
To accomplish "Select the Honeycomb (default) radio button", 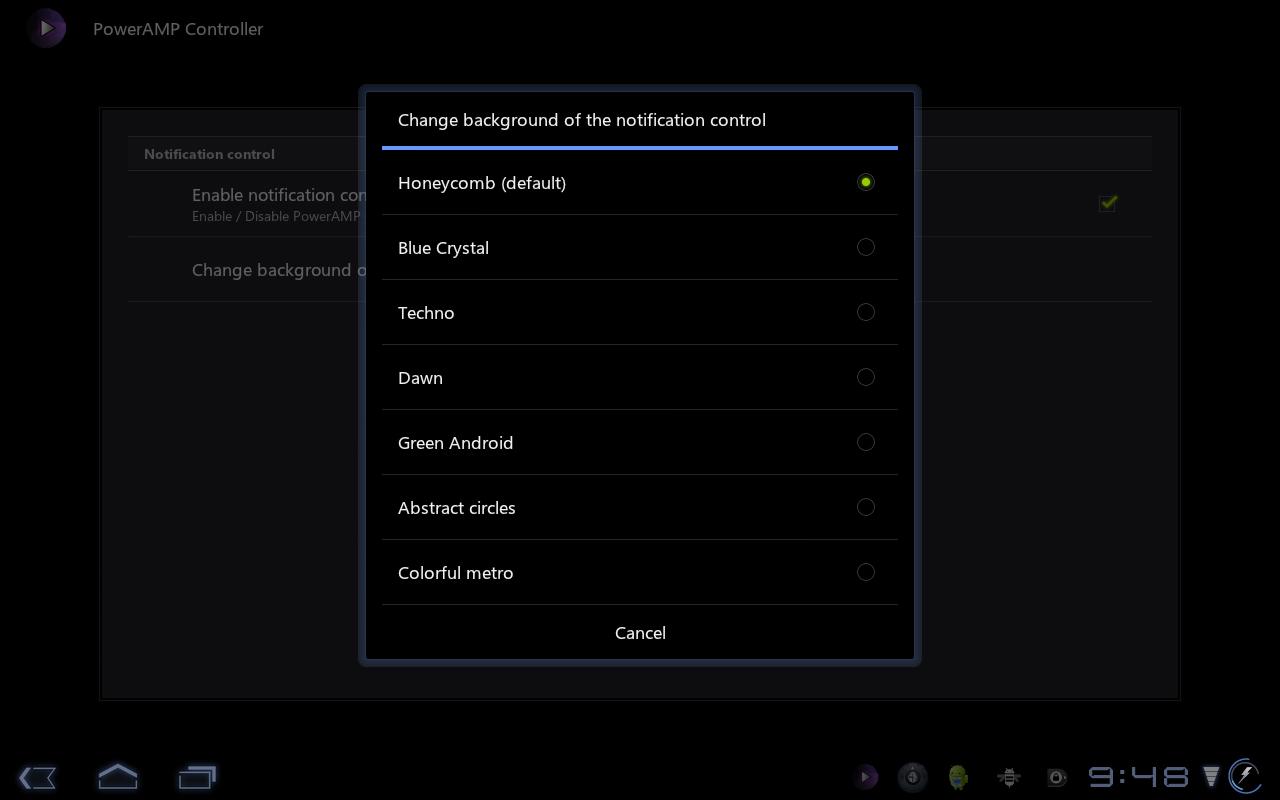I will [x=866, y=182].
